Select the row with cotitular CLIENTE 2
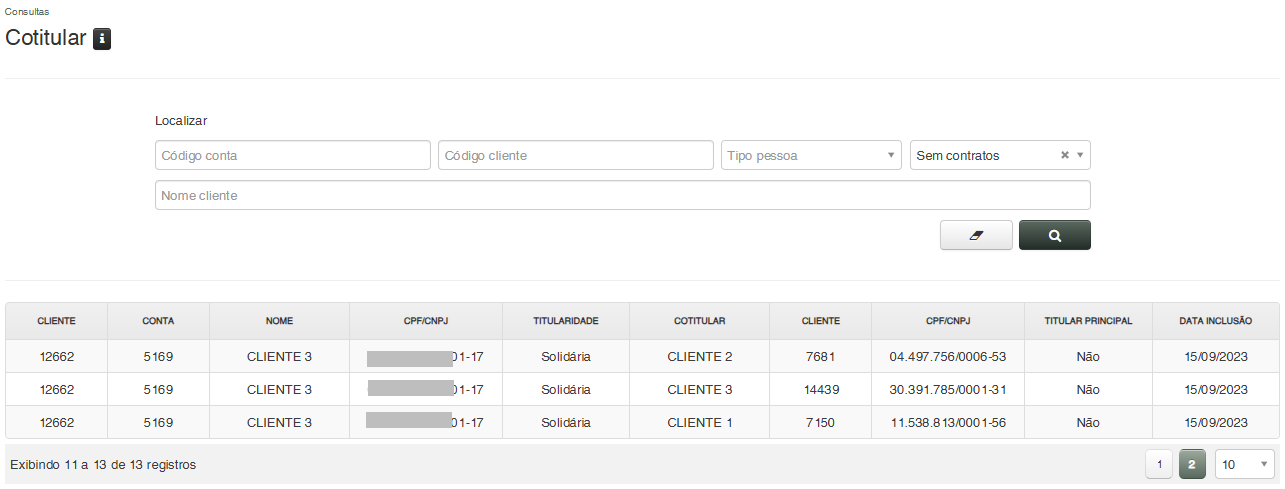1285x489 pixels. [700, 356]
